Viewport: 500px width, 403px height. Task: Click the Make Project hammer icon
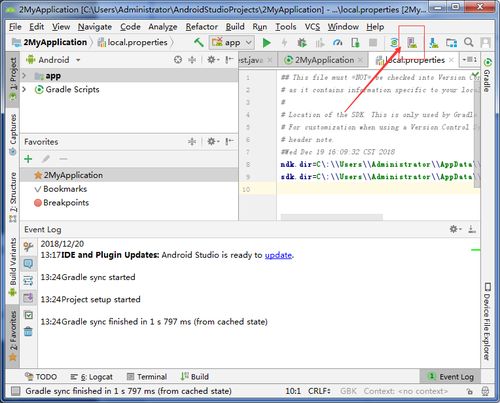pyautogui.click(x=199, y=42)
